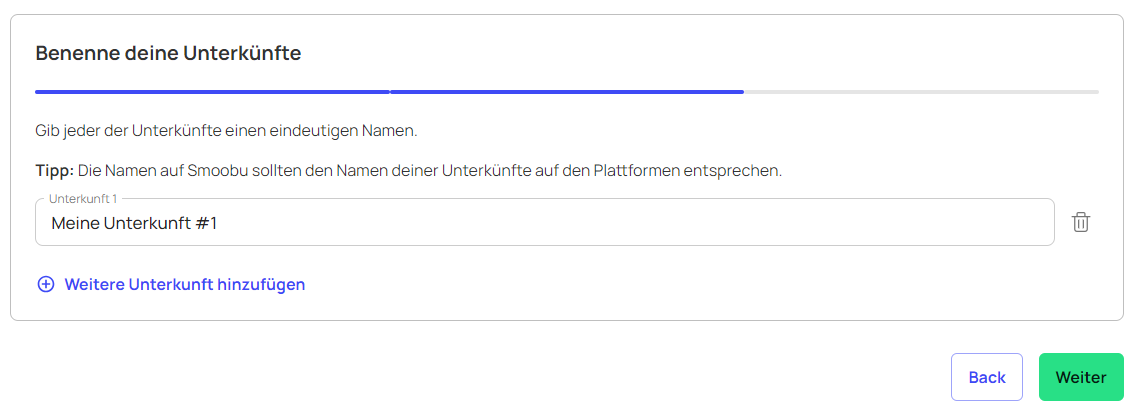Click the '#1' at the end of the name
The width and height of the screenshot is (1140, 414).
(x=206, y=224)
